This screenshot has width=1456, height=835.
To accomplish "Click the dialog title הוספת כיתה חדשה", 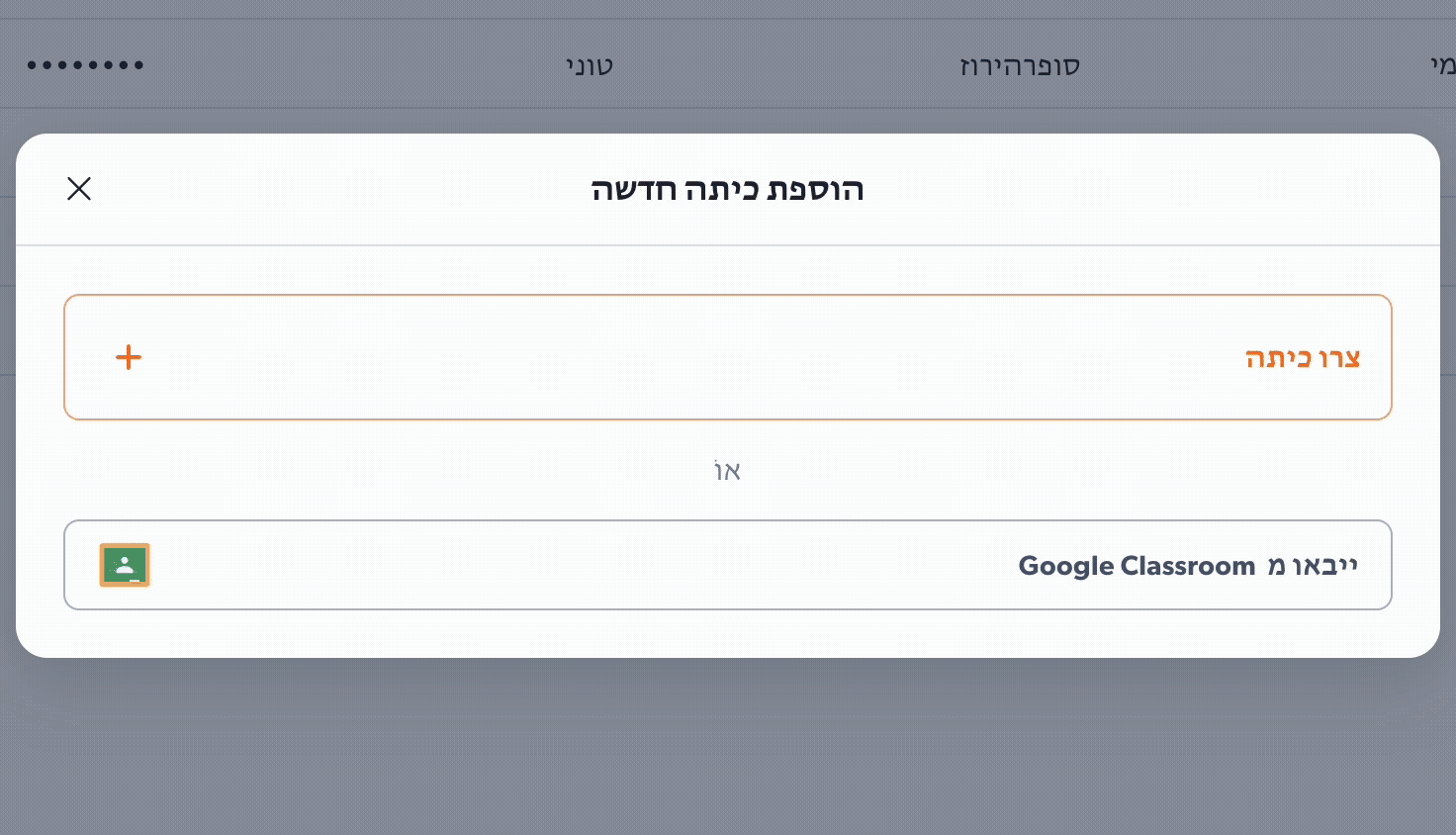I will pyautogui.click(x=728, y=189).
